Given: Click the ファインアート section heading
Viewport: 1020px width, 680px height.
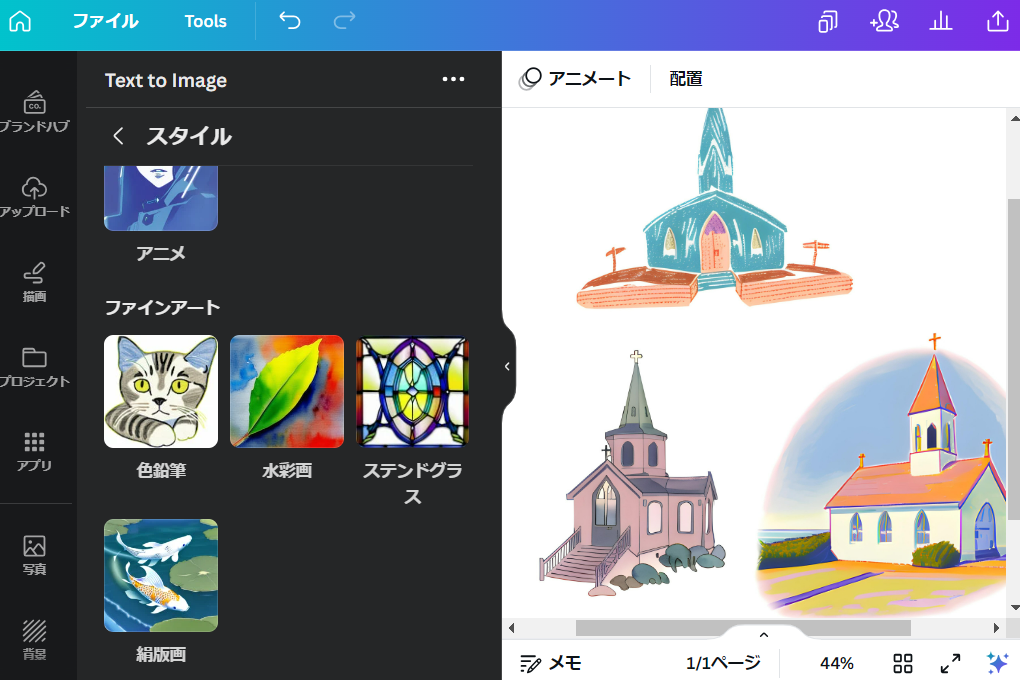Looking at the screenshot, I should (162, 307).
